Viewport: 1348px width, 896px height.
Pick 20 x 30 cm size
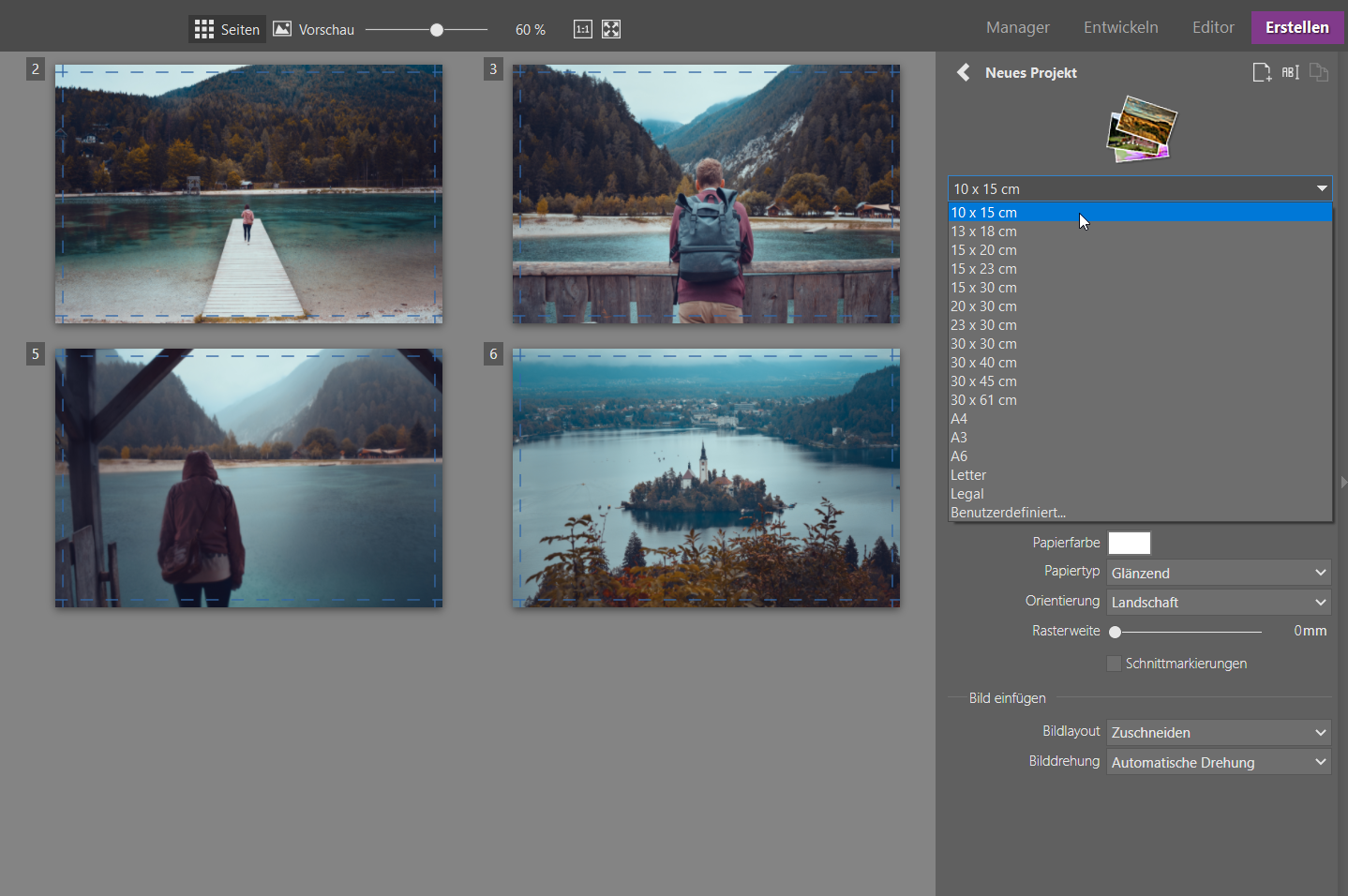tap(1140, 306)
